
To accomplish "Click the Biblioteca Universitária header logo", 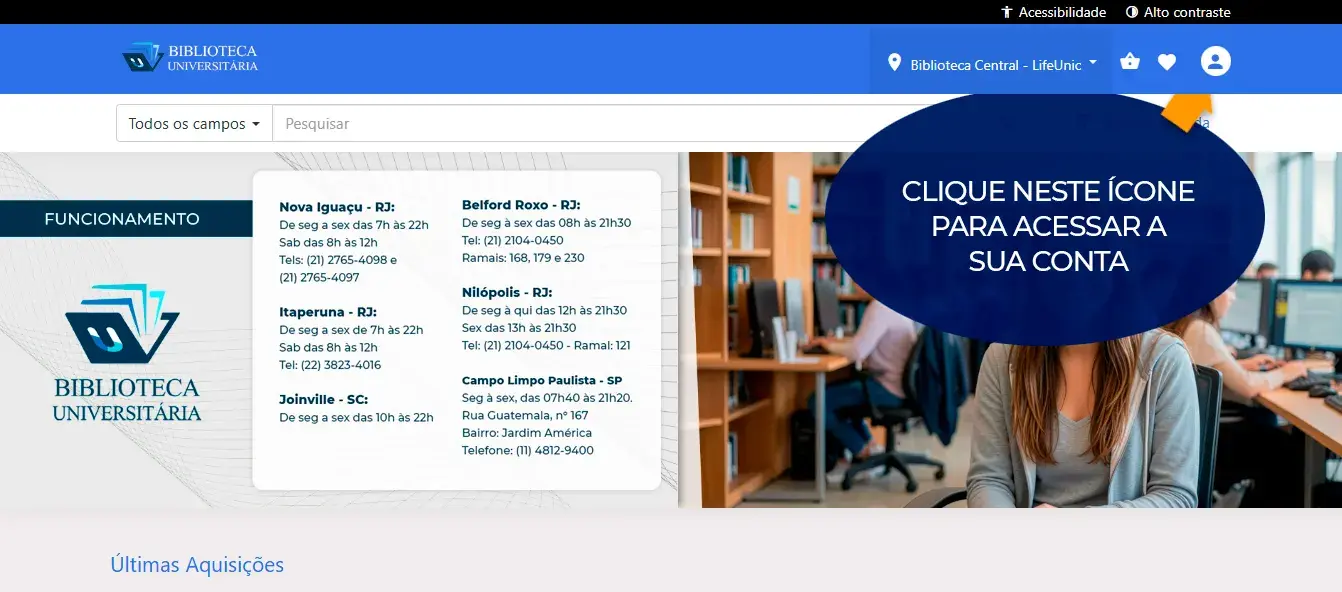I will [190, 57].
